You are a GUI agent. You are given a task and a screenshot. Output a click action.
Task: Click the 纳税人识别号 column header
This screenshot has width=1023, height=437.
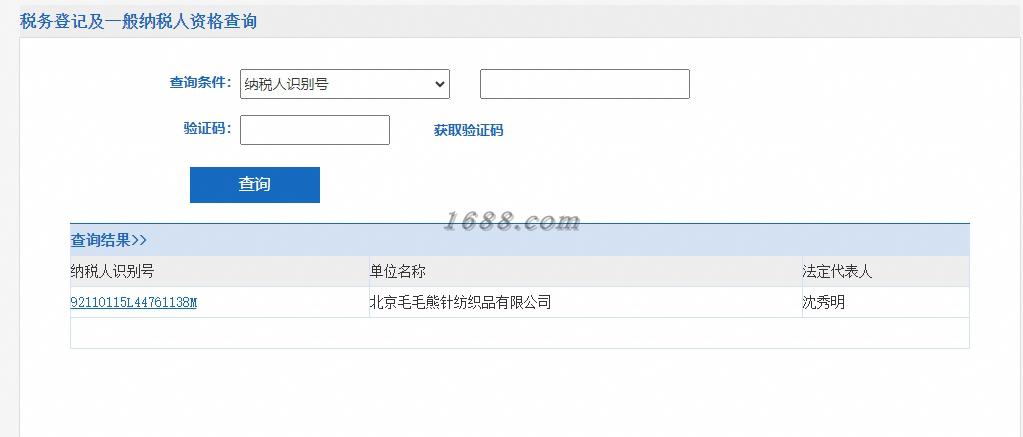pos(112,271)
